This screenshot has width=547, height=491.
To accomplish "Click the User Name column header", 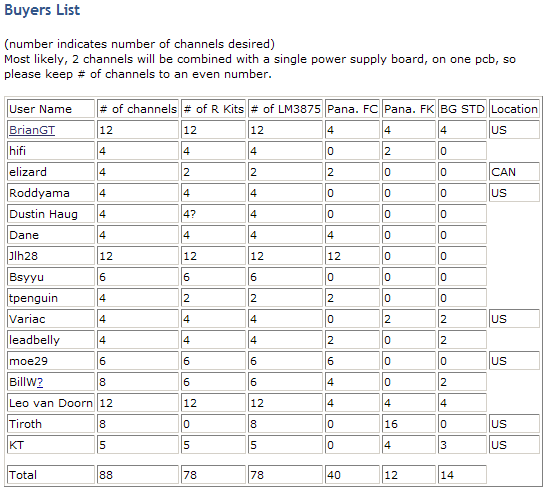I will point(51,109).
